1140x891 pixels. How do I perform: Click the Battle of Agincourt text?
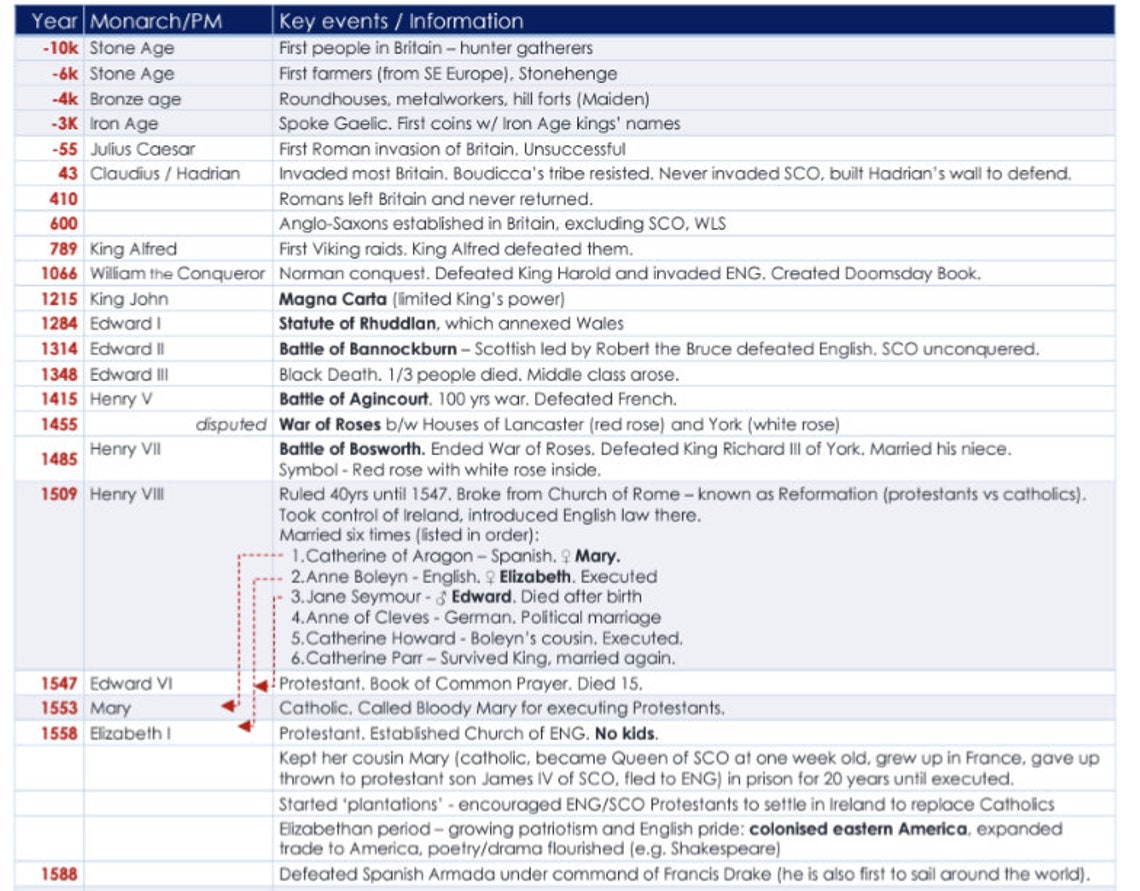tap(354, 400)
